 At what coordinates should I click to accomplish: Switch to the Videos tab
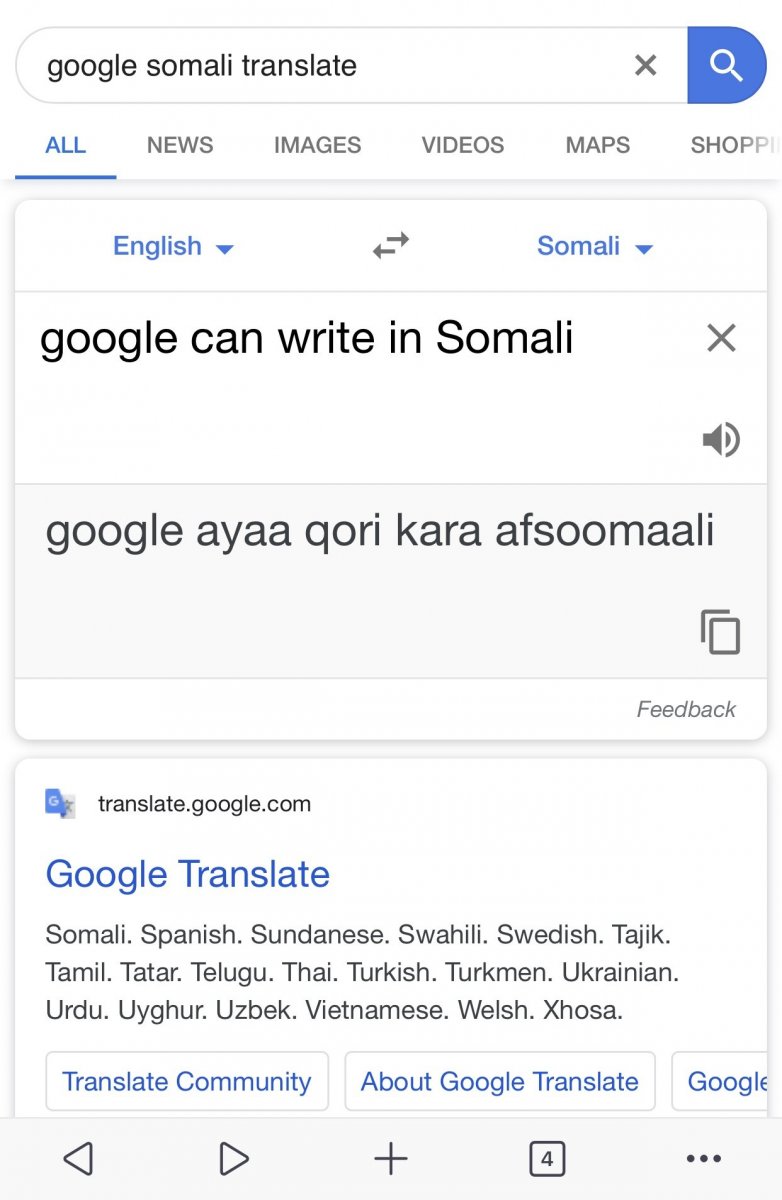pyautogui.click(x=463, y=145)
